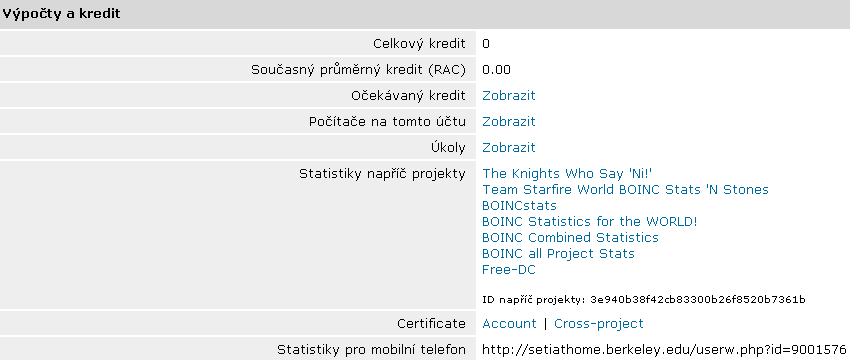Visit the Free-DC statistics link

508,269
